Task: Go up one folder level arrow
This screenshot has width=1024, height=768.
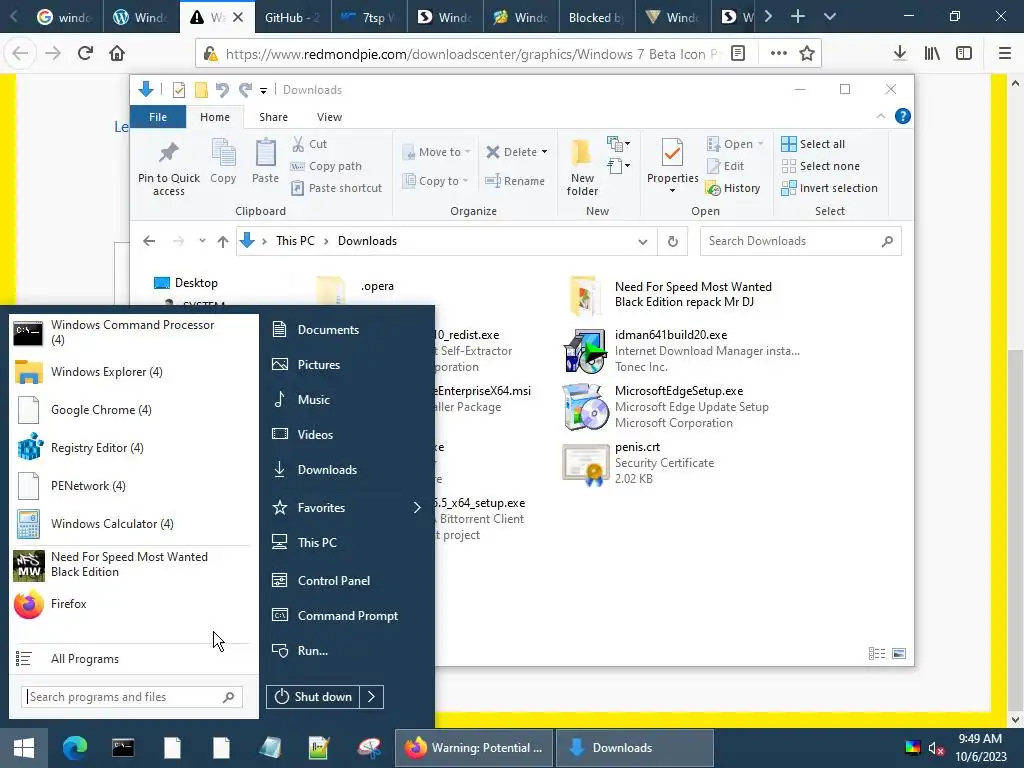Action: [223, 242]
